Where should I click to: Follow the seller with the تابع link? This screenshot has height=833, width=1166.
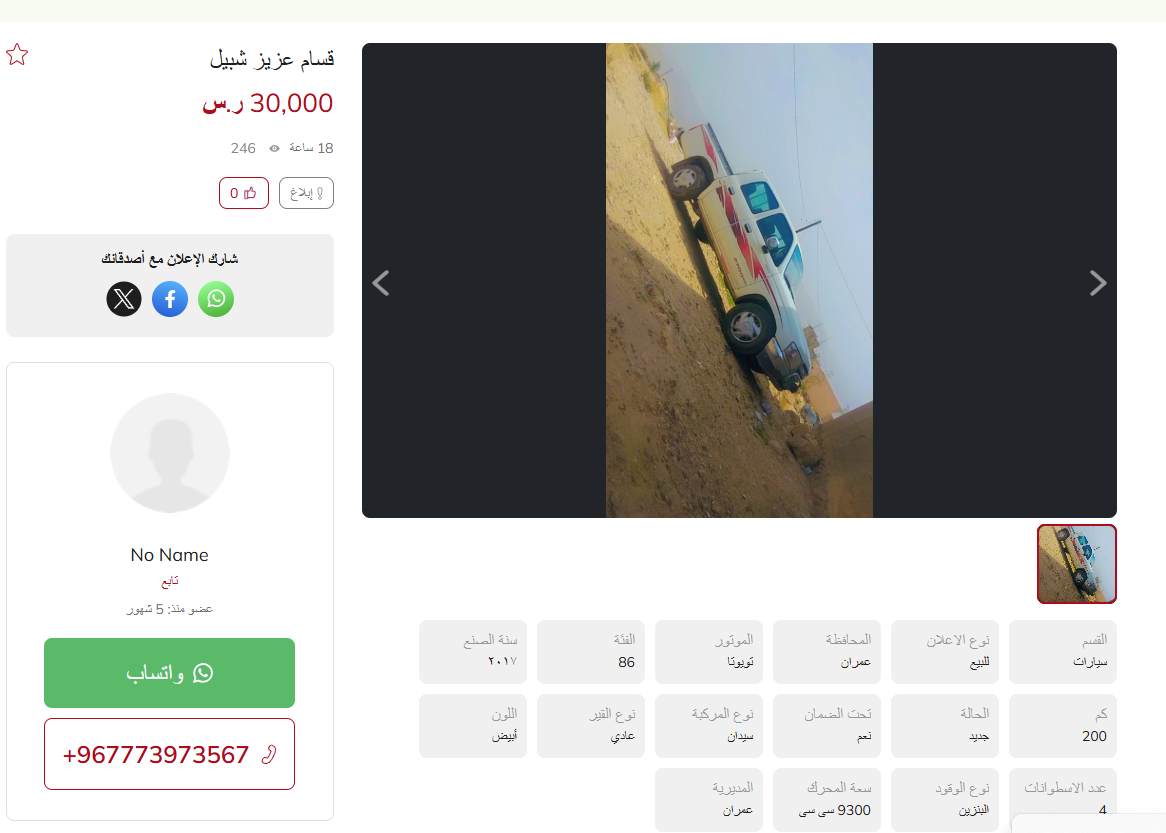(170, 581)
